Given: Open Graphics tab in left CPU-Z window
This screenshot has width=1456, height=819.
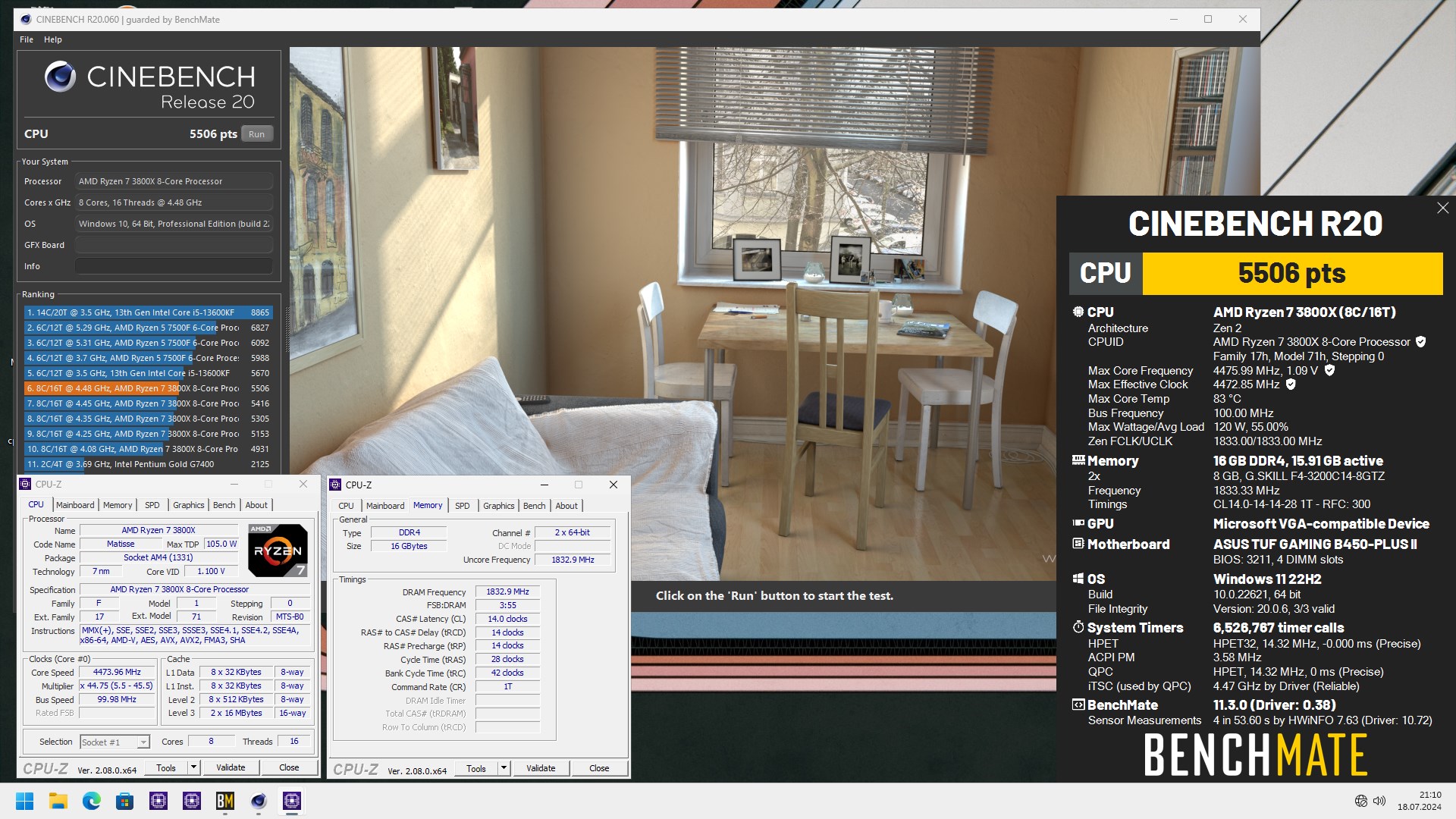Looking at the screenshot, I should [x=189, y=505].
